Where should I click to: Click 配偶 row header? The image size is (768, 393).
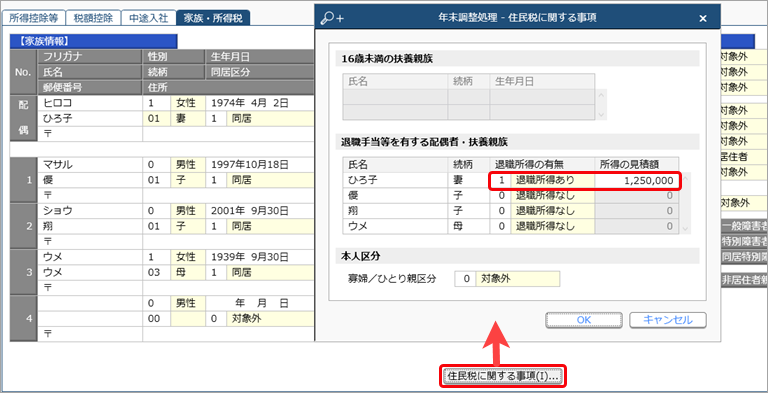pyautogui.click(x=24, y=119)
